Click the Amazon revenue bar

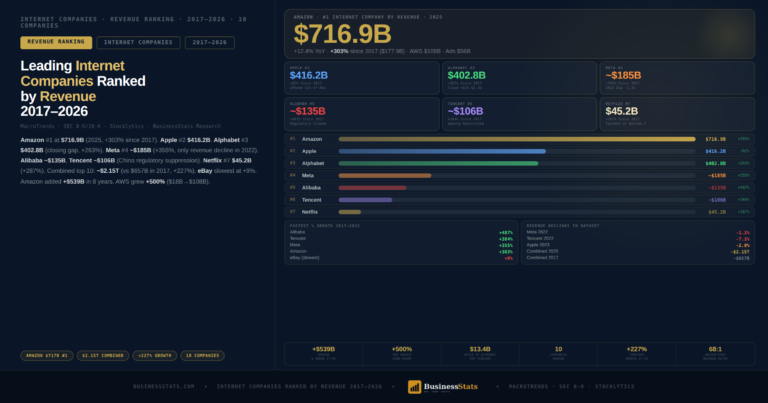coord(517,139)
